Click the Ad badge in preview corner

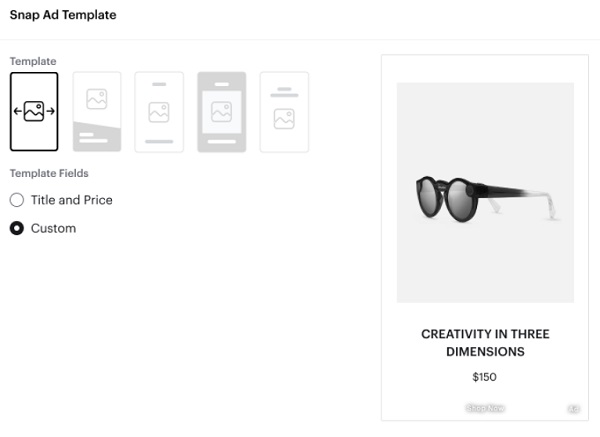click(573, 409)
